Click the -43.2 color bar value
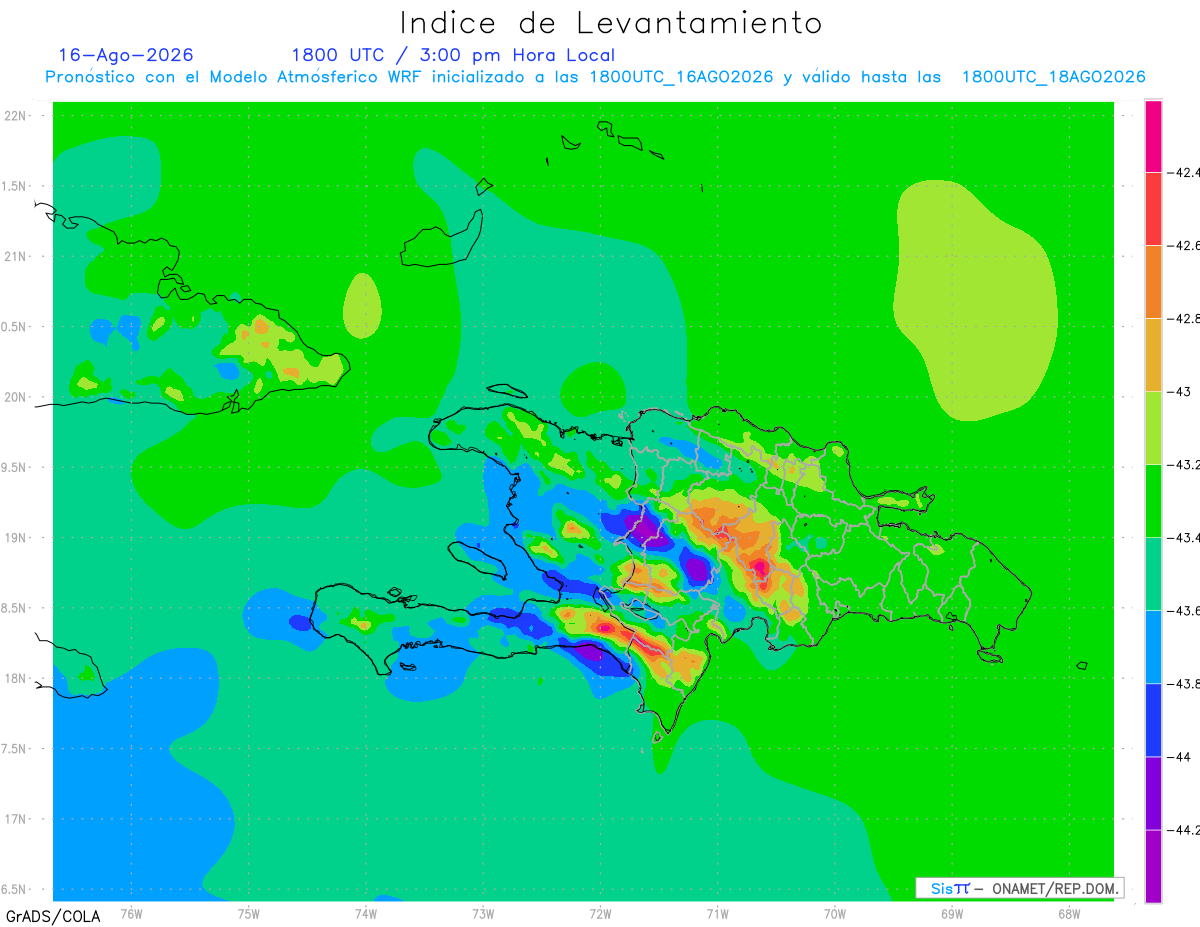Image resolution: width=1200 pixels, height=927 pixels. 1184,465
